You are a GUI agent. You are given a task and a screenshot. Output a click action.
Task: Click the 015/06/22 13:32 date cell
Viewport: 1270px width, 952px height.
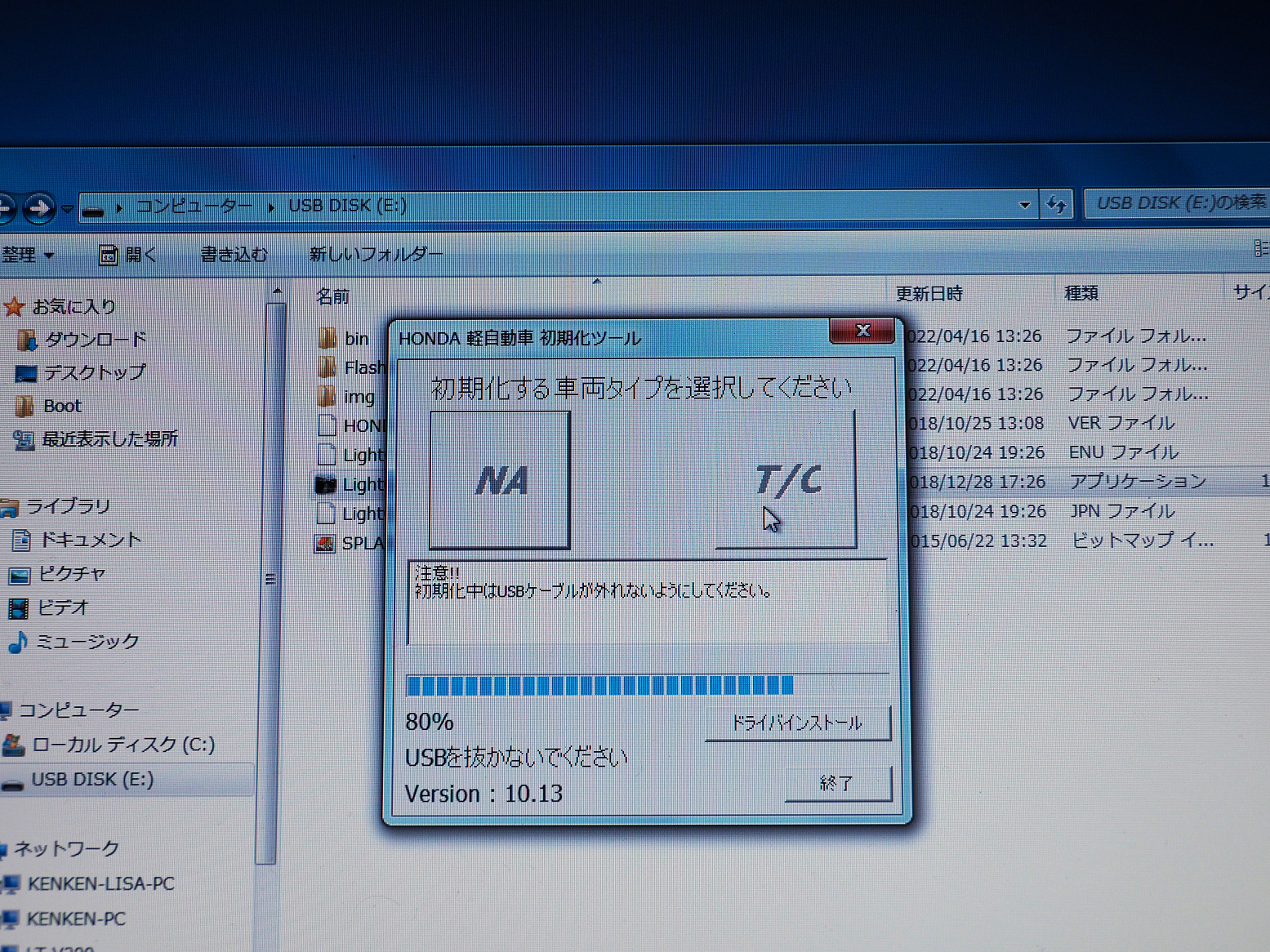pyautogui.click(x=979, y=541)
